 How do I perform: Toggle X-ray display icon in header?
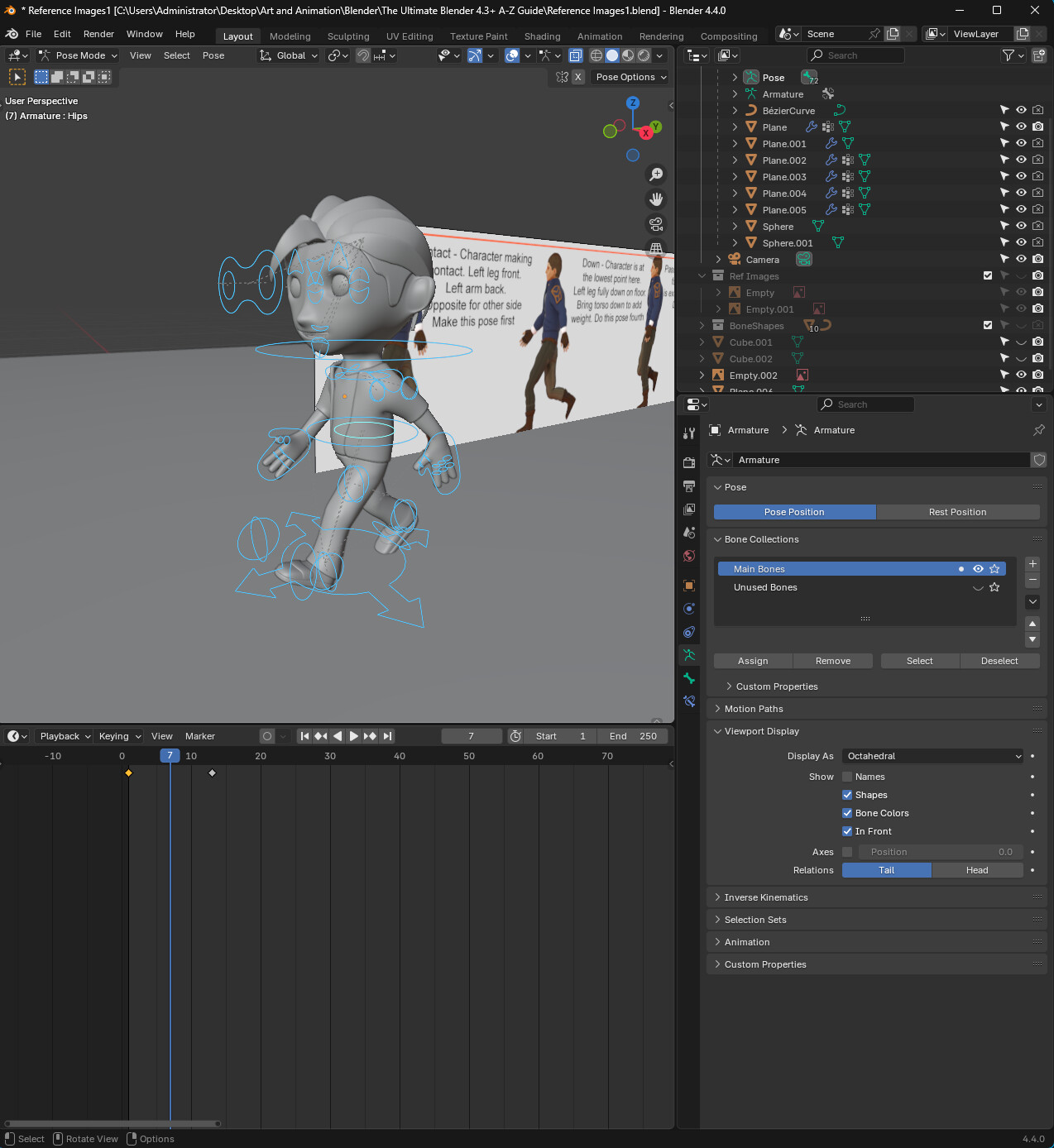click(x=576, y=55)
